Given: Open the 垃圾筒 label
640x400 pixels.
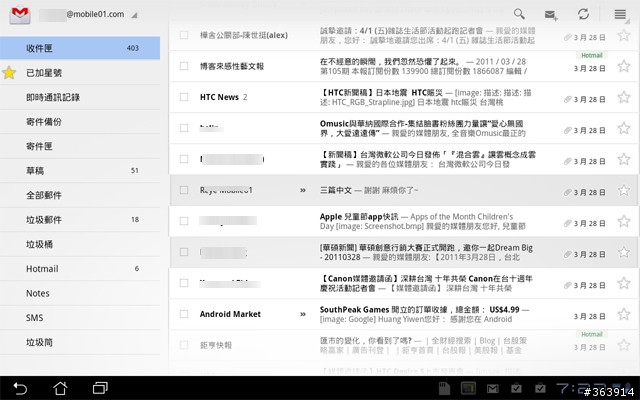Looking at the screenshot, I should pos(80,342).
